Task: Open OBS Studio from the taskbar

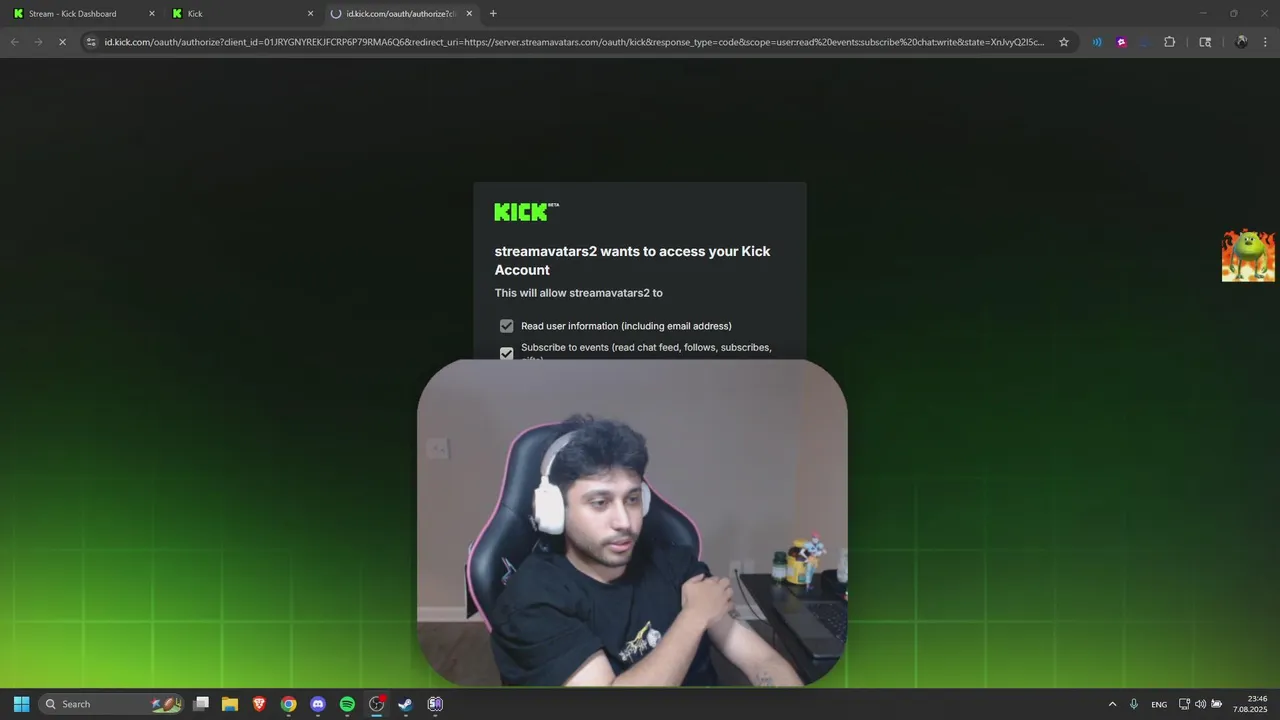Action: 377,704
